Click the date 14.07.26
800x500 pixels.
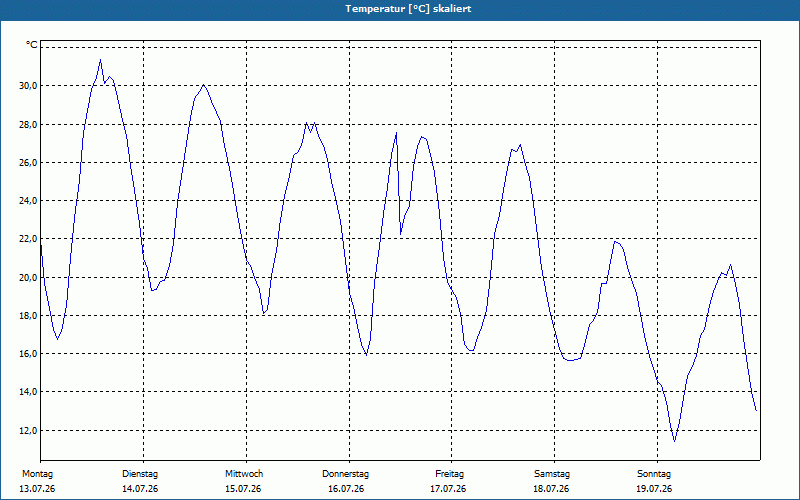[140, 489]
